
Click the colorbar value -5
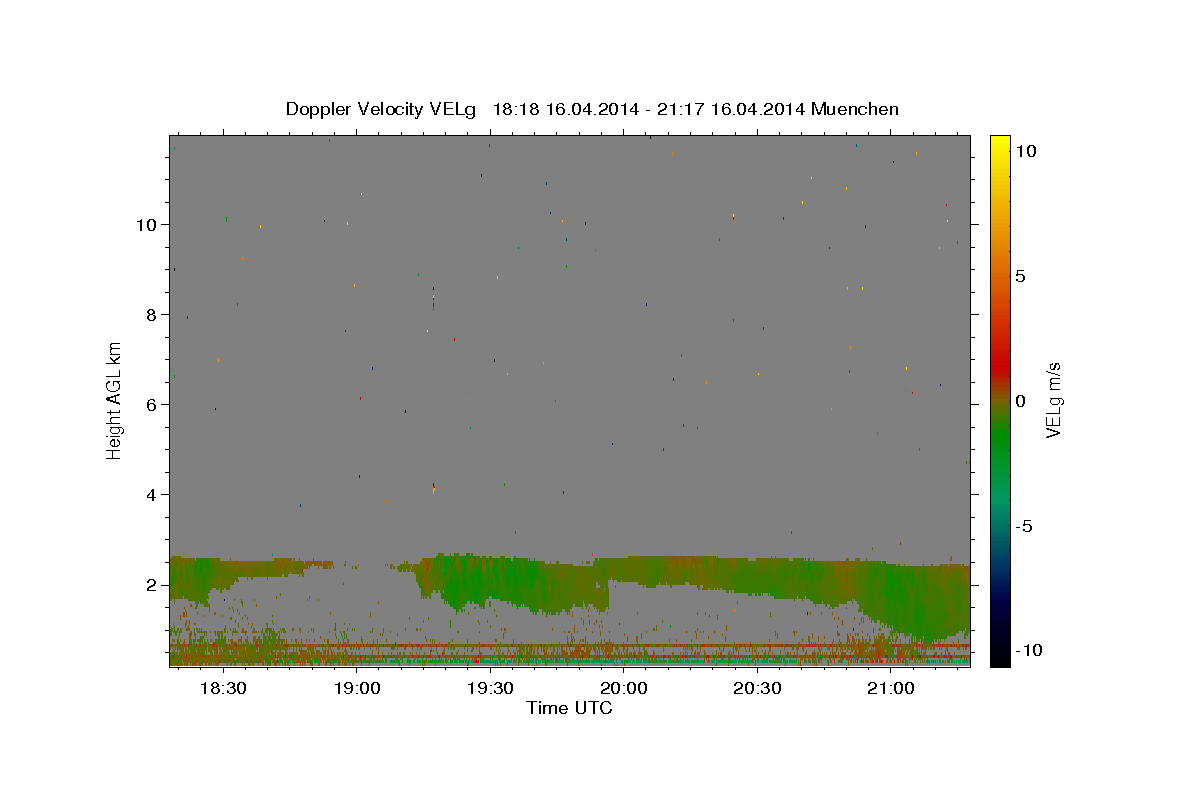click(x=1024, y=526)
